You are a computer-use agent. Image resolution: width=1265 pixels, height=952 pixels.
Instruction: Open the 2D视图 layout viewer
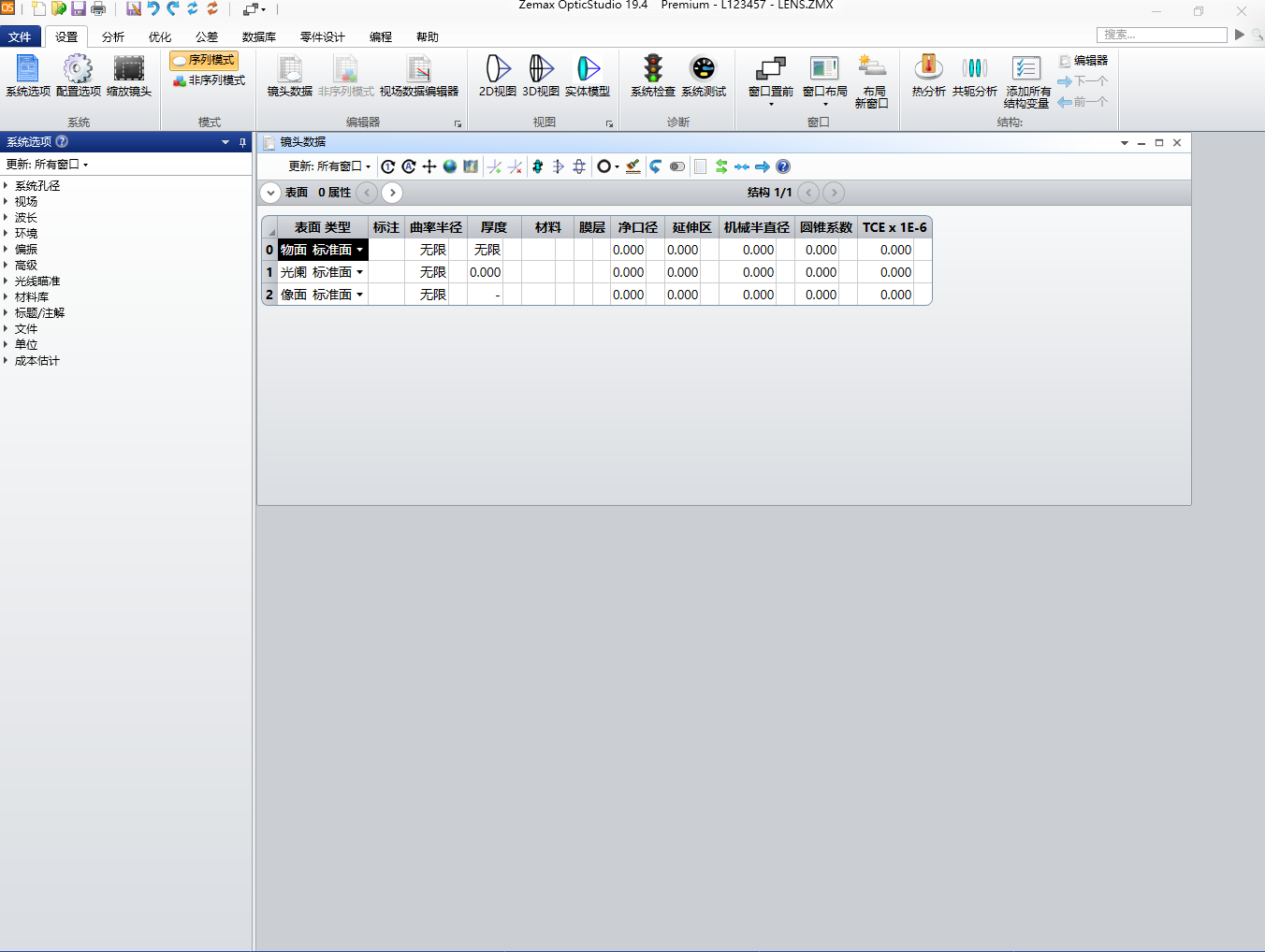[x=497, y=75]
